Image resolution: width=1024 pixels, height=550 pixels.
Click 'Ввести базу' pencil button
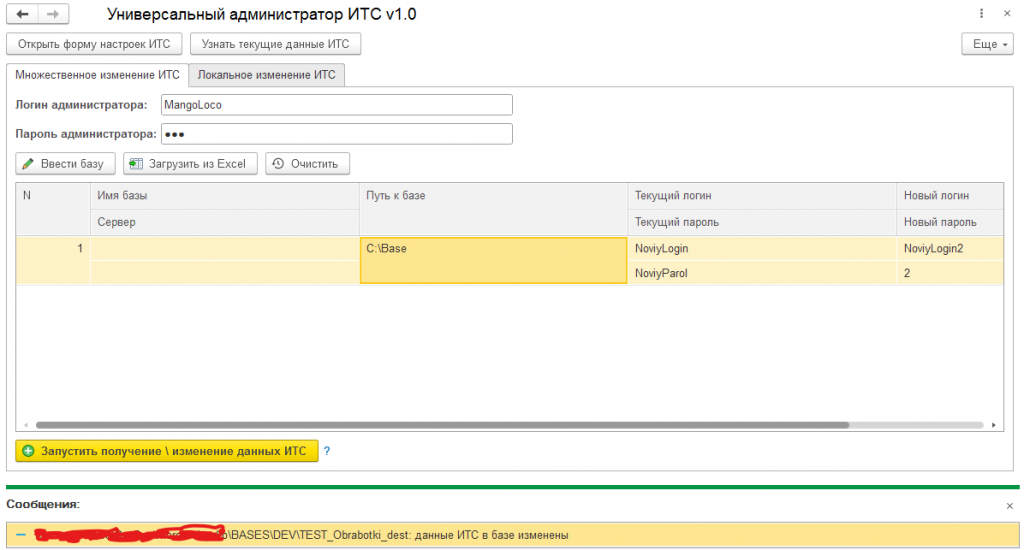tap(65, 164)
